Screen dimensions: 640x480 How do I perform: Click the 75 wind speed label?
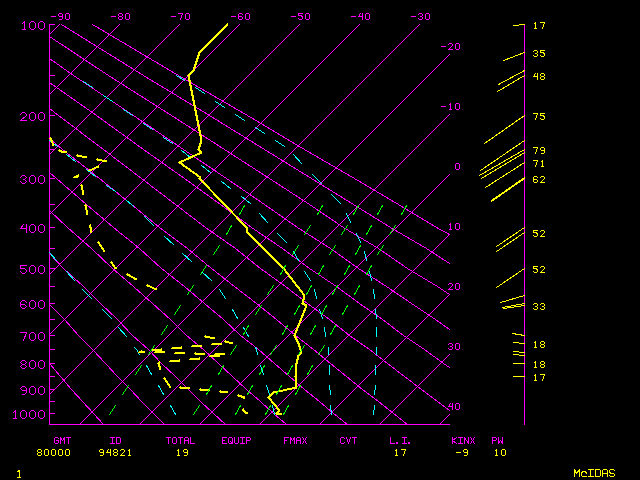[539, 117]
